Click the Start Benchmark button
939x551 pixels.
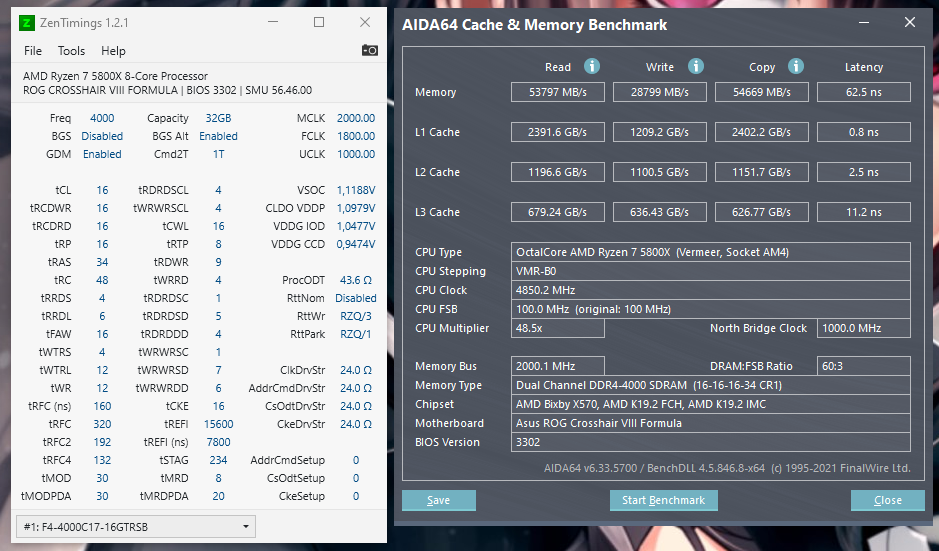(664, 500)
